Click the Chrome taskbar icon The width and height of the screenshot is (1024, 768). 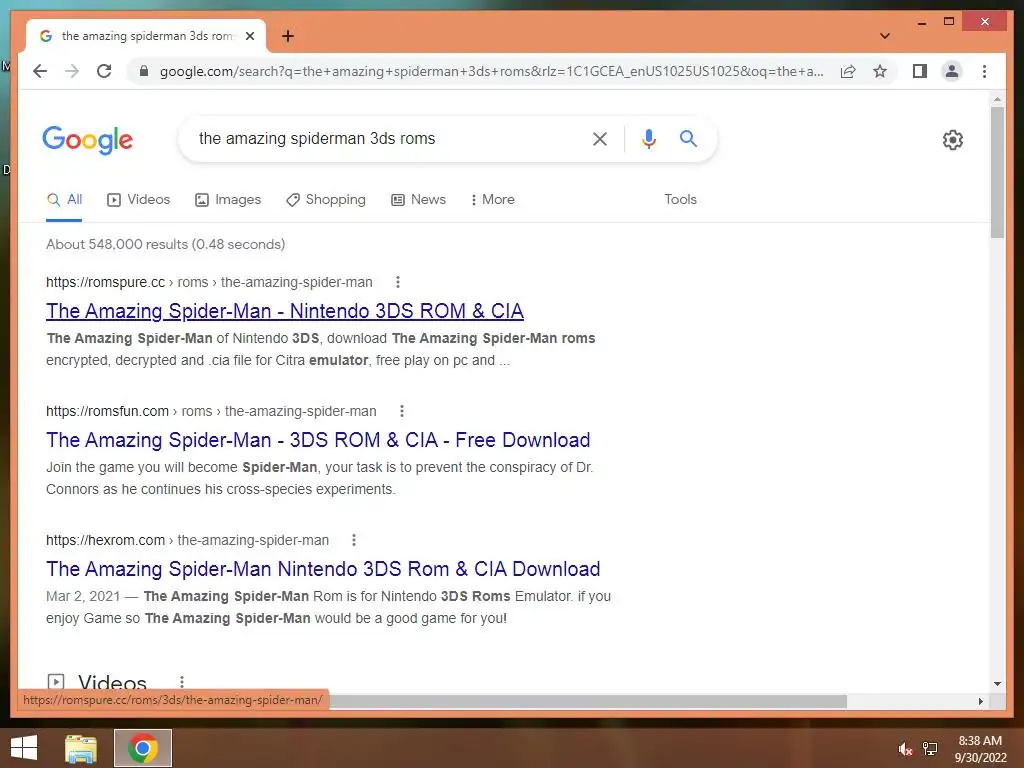click(x=143, y=748)
